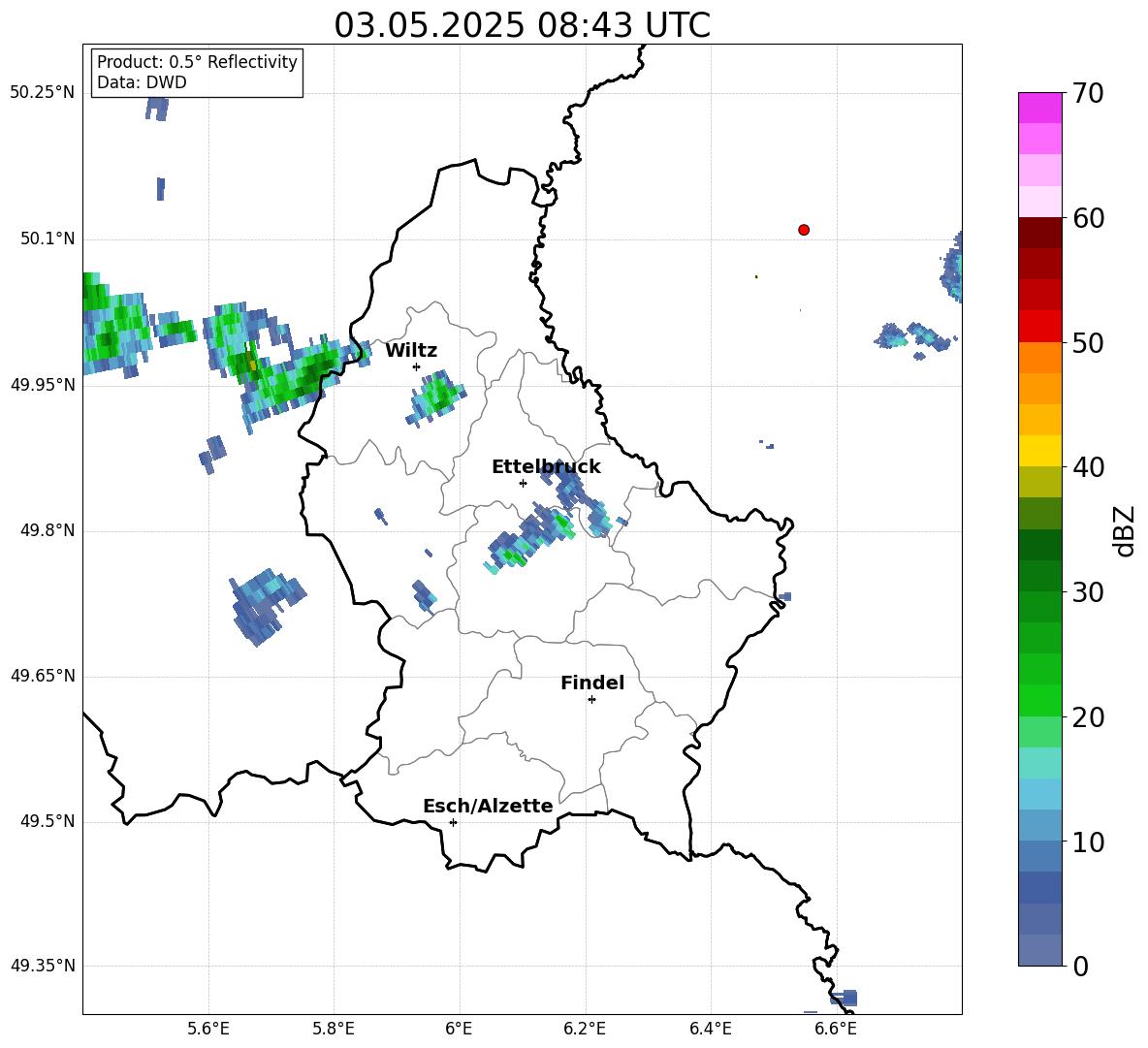The height and width of the screenshot is (1048, 1148).
Task: Click the 70 label on colorbar
Action: coord(1088,94)
